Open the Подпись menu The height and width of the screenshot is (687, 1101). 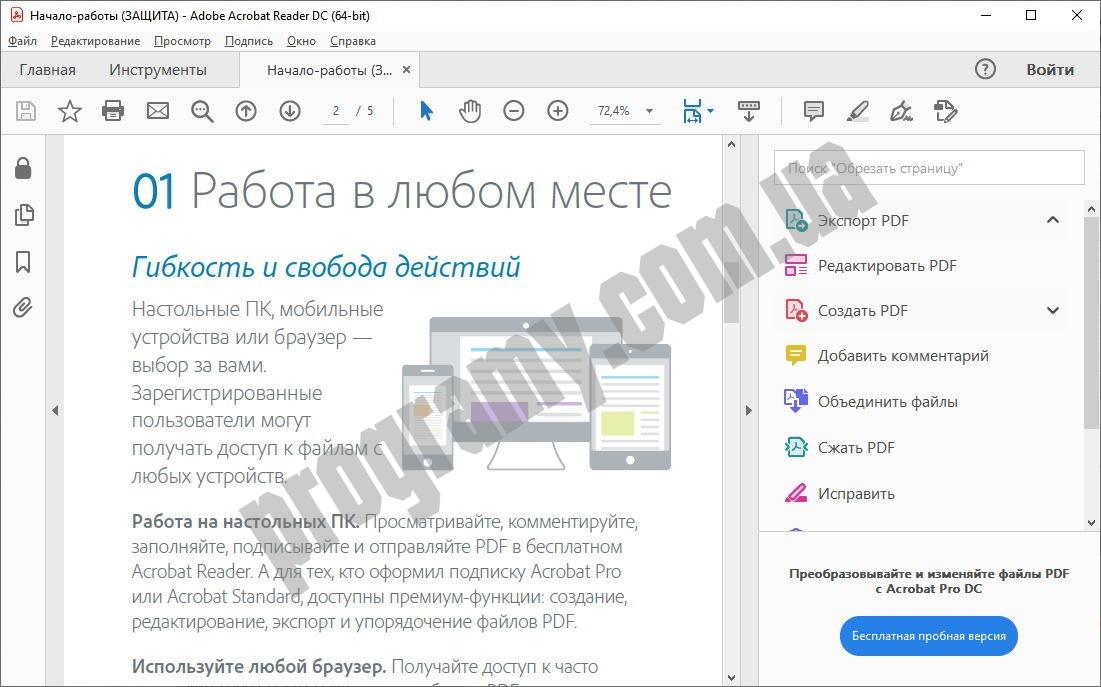[x=249, y=41]
